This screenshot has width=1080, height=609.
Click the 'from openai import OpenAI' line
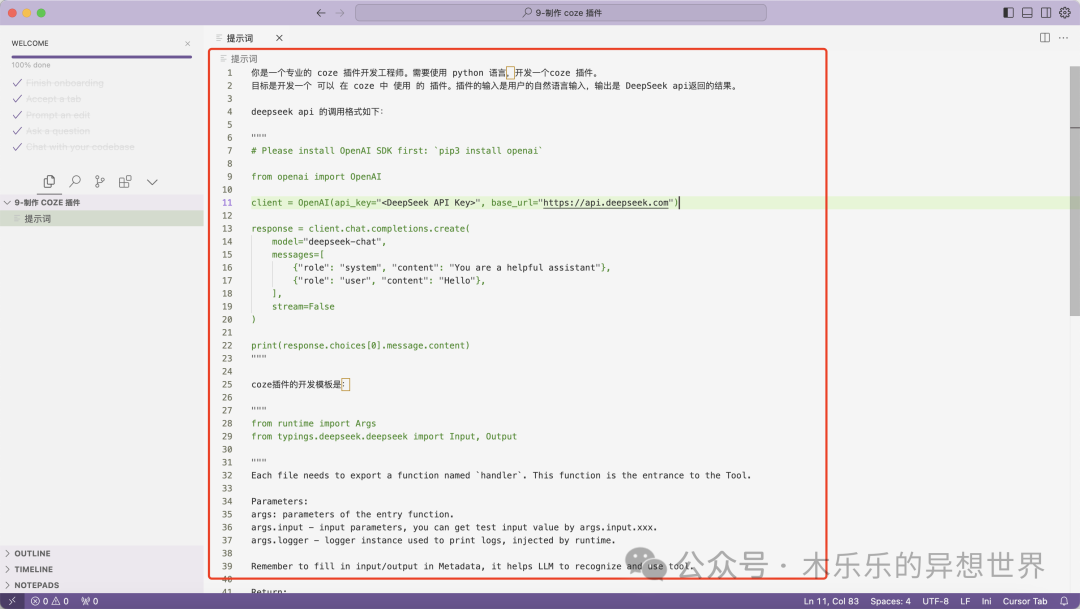tap(316, 176)
